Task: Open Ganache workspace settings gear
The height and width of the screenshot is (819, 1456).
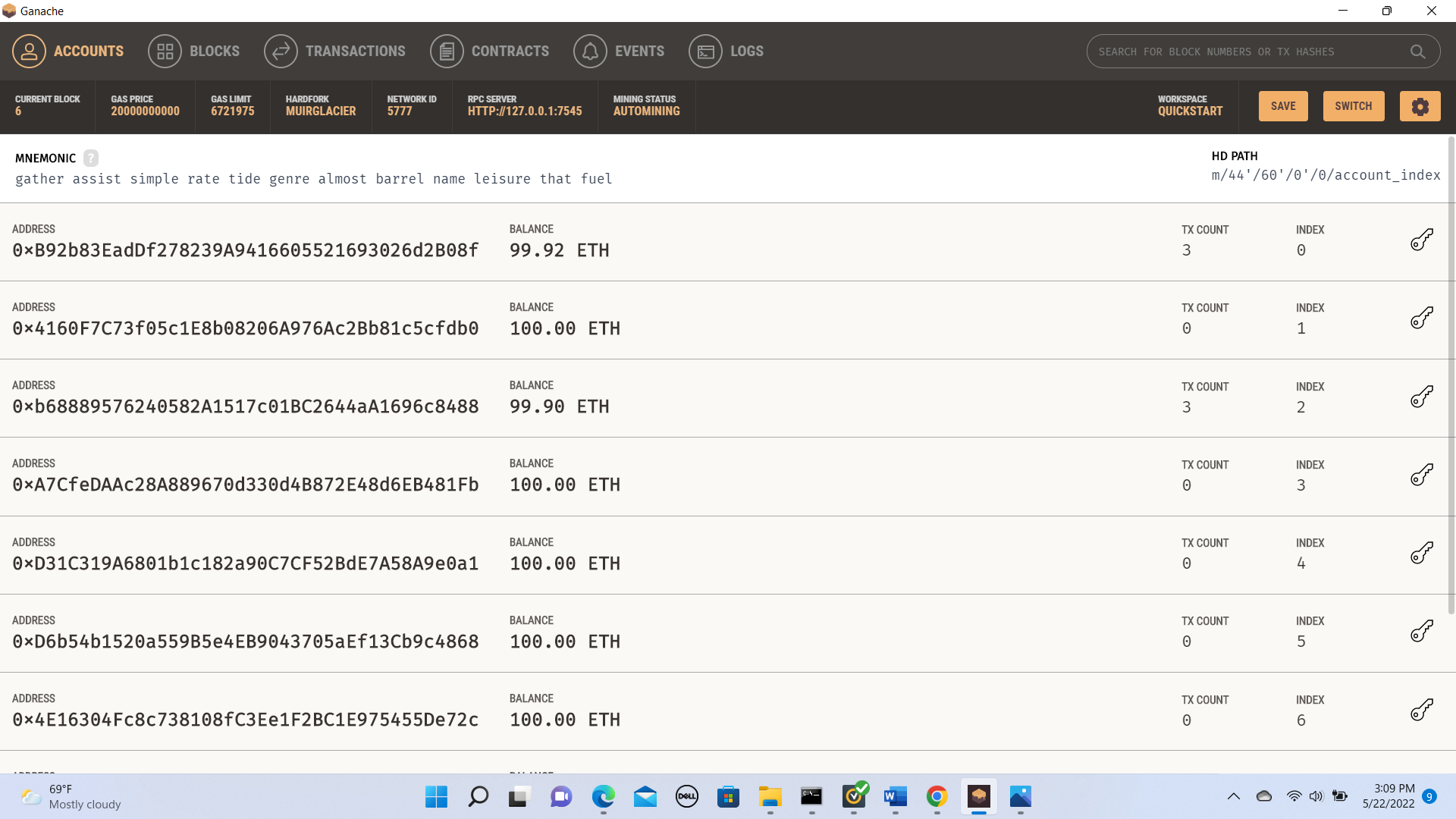Action: (x=1420, y=106)
